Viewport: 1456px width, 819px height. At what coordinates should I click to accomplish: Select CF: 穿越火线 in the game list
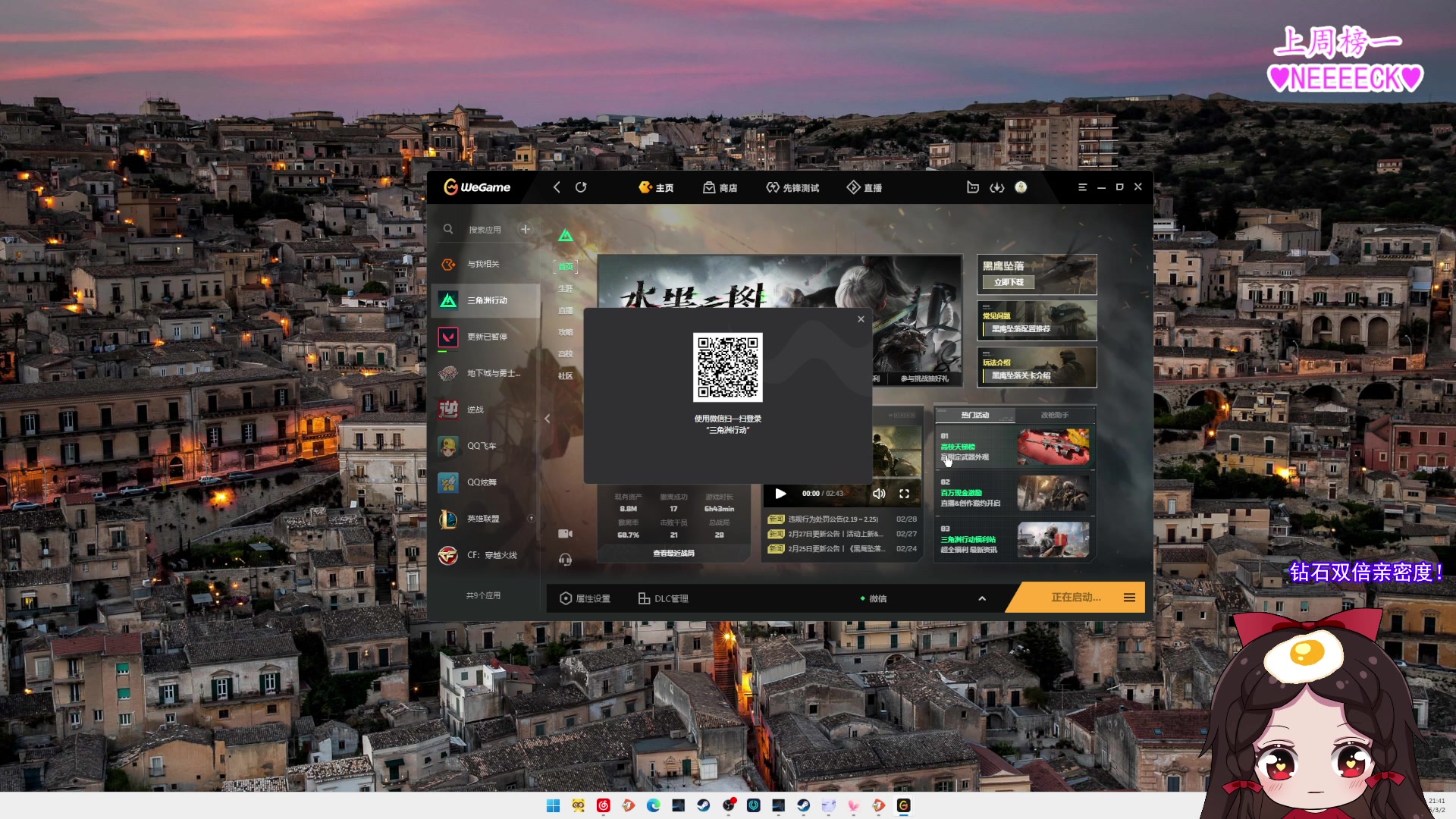tap(485, 555)
